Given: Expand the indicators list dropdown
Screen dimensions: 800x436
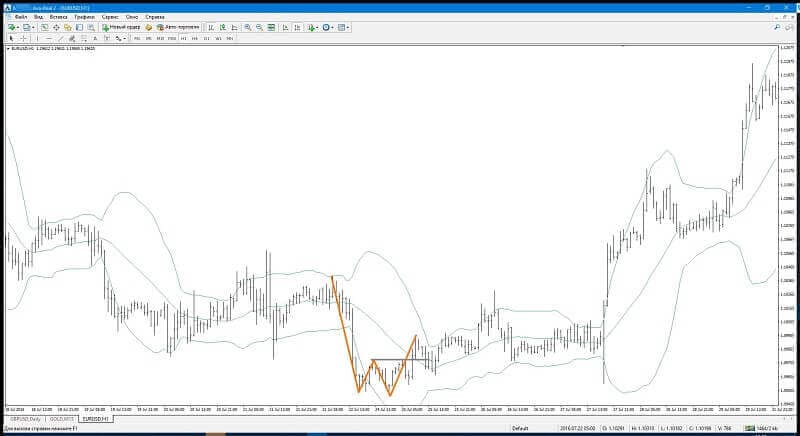Looking at the screenshot, I should 317,27.
